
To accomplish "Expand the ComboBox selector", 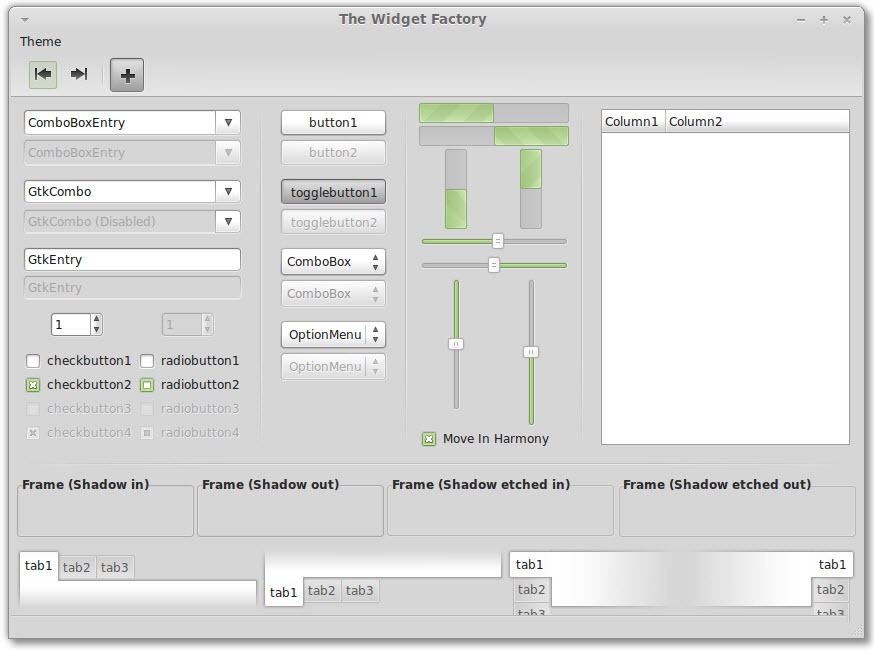I will (x=333, y=261).
